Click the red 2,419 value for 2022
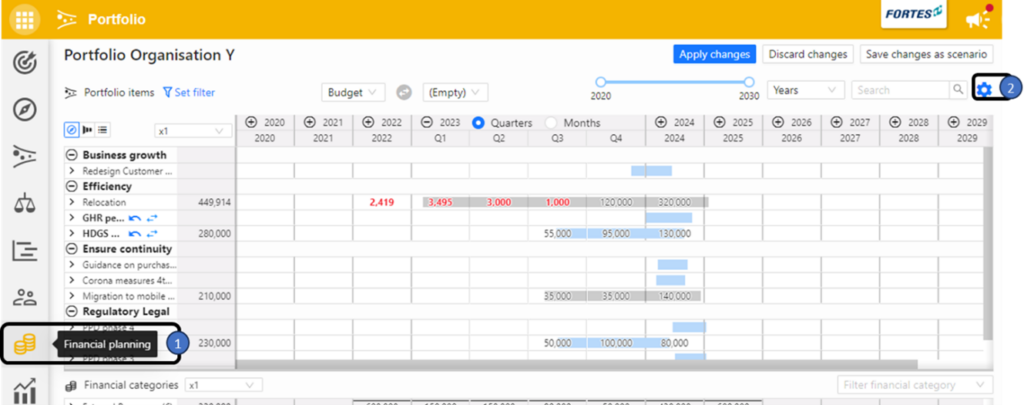 tap(381, 202)
